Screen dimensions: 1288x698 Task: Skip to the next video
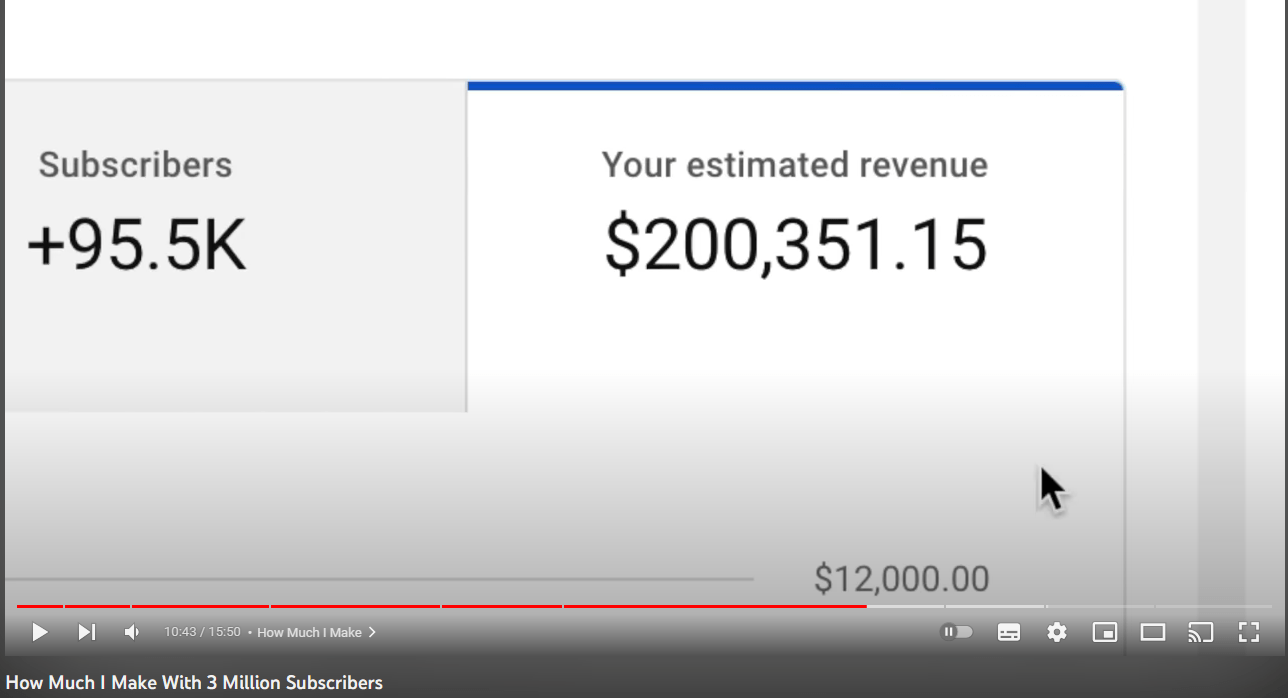tap(86, 632)
